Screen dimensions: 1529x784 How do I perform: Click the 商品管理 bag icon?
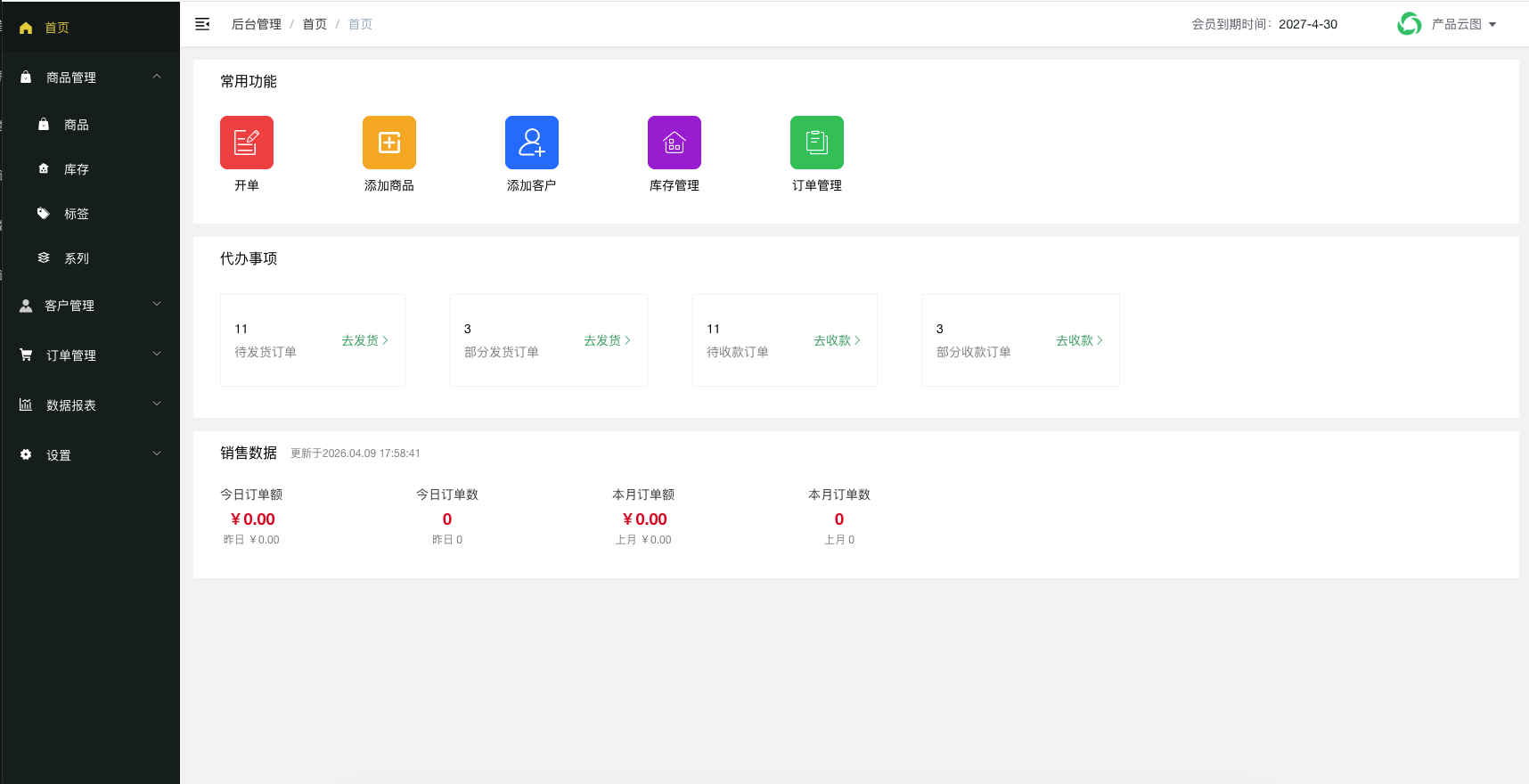(26, 78)
